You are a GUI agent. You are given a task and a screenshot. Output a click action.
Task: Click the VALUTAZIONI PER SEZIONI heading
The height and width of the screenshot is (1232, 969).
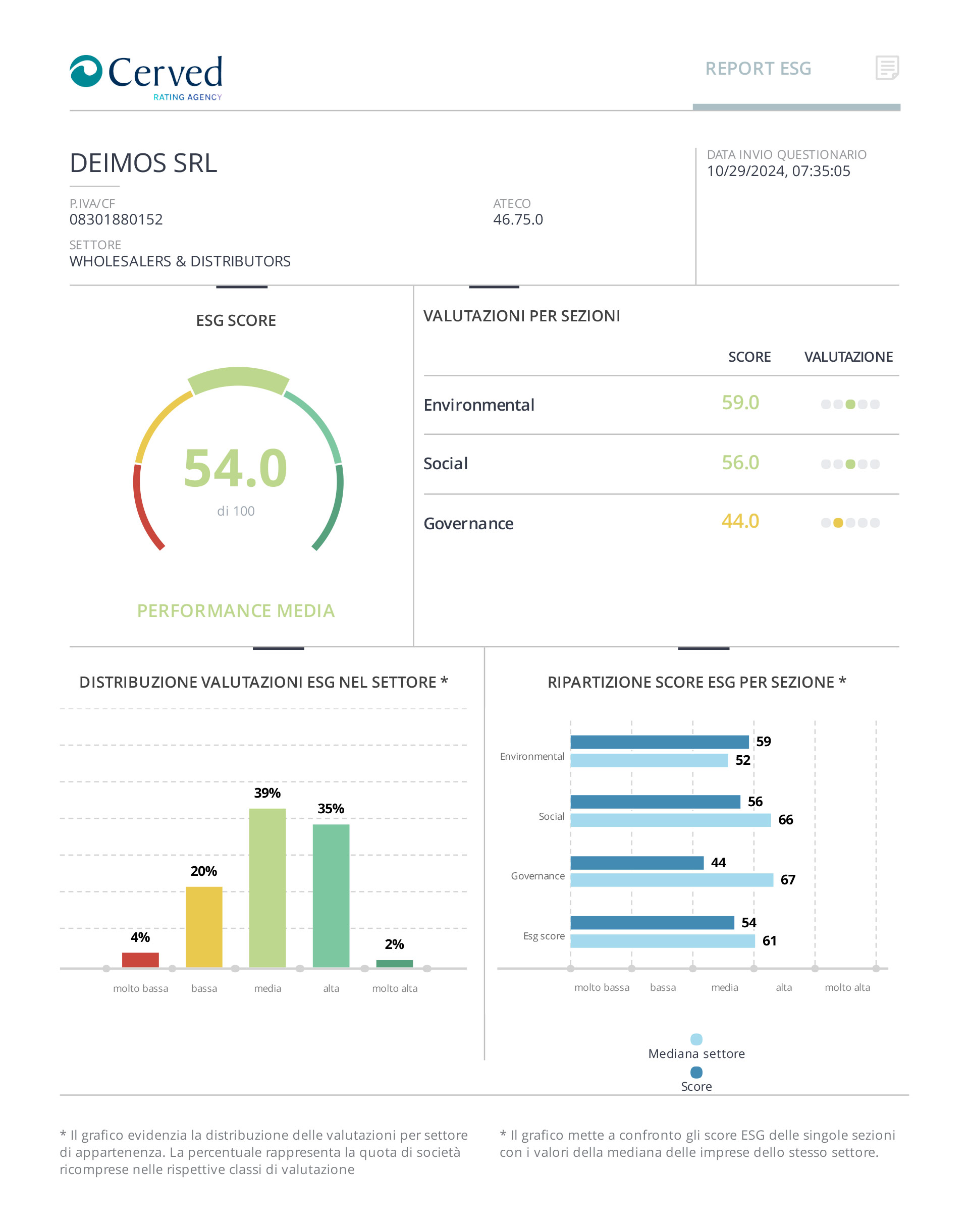coord(522,316)
